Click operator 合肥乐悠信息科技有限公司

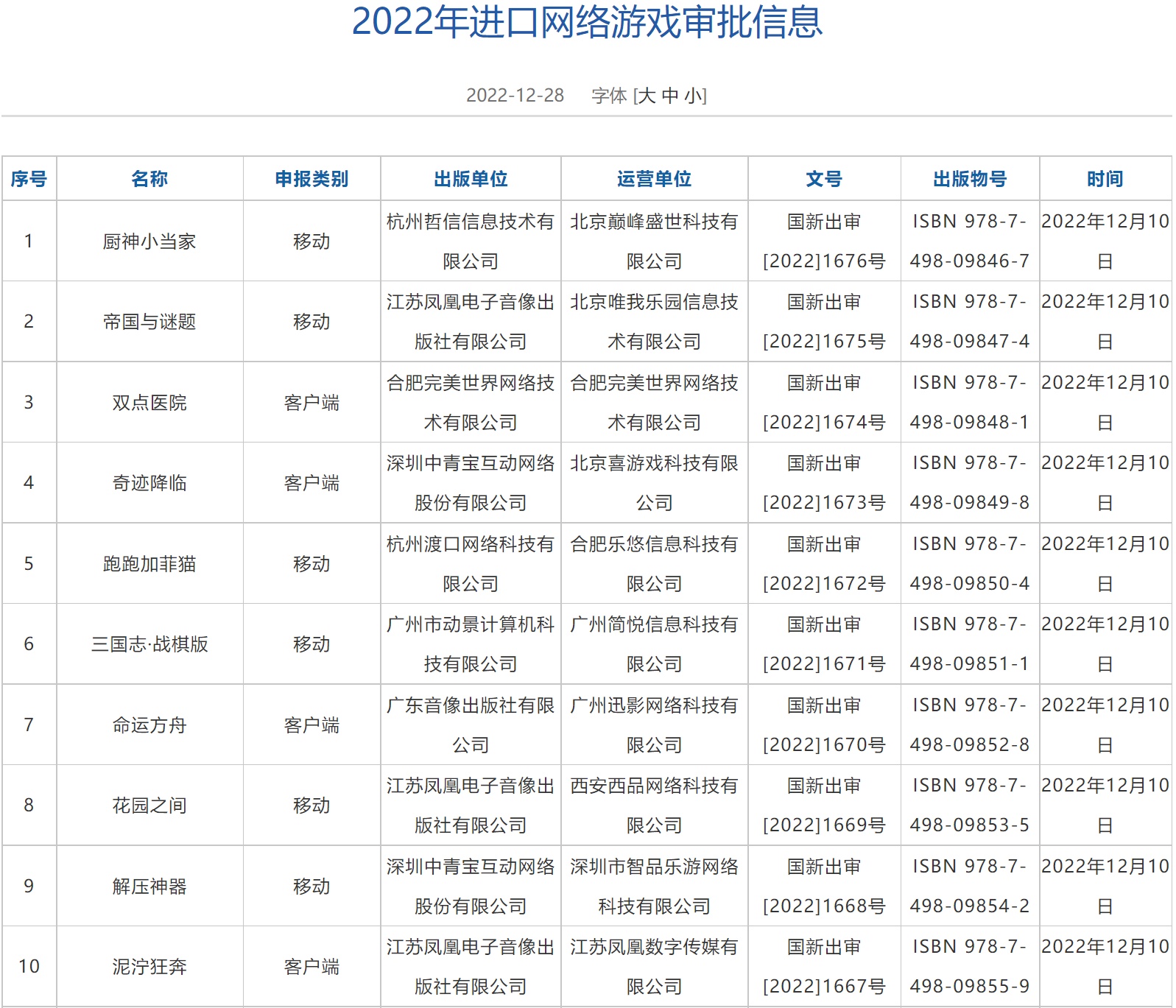point(655,564)
